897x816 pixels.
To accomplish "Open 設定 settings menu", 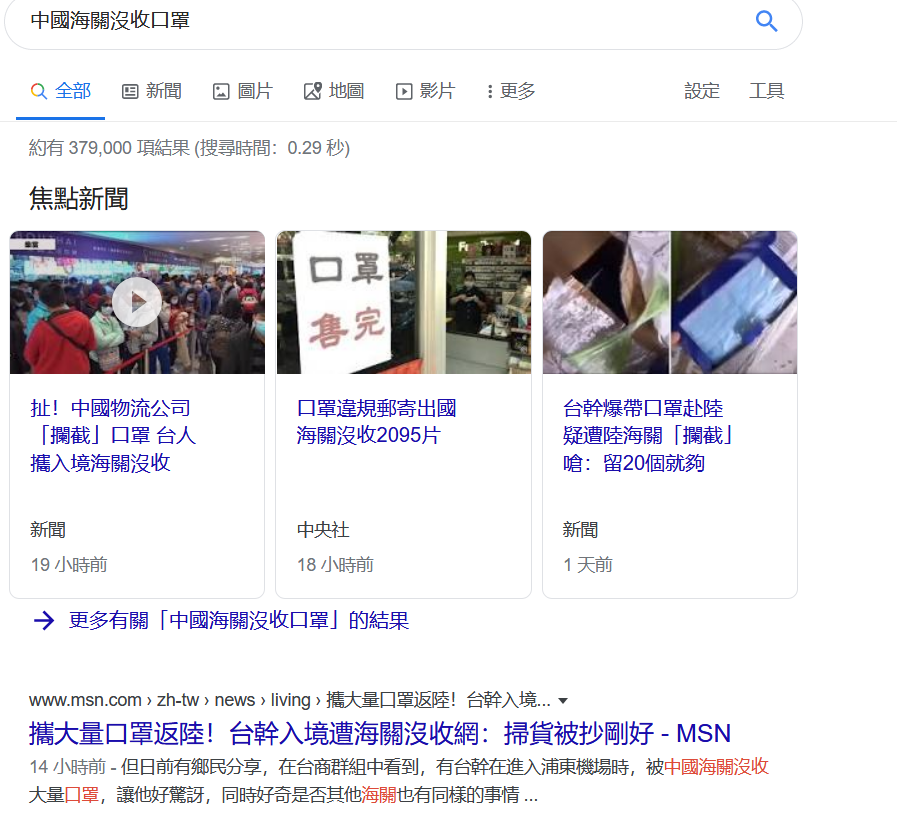I will [x=702, y=91].
